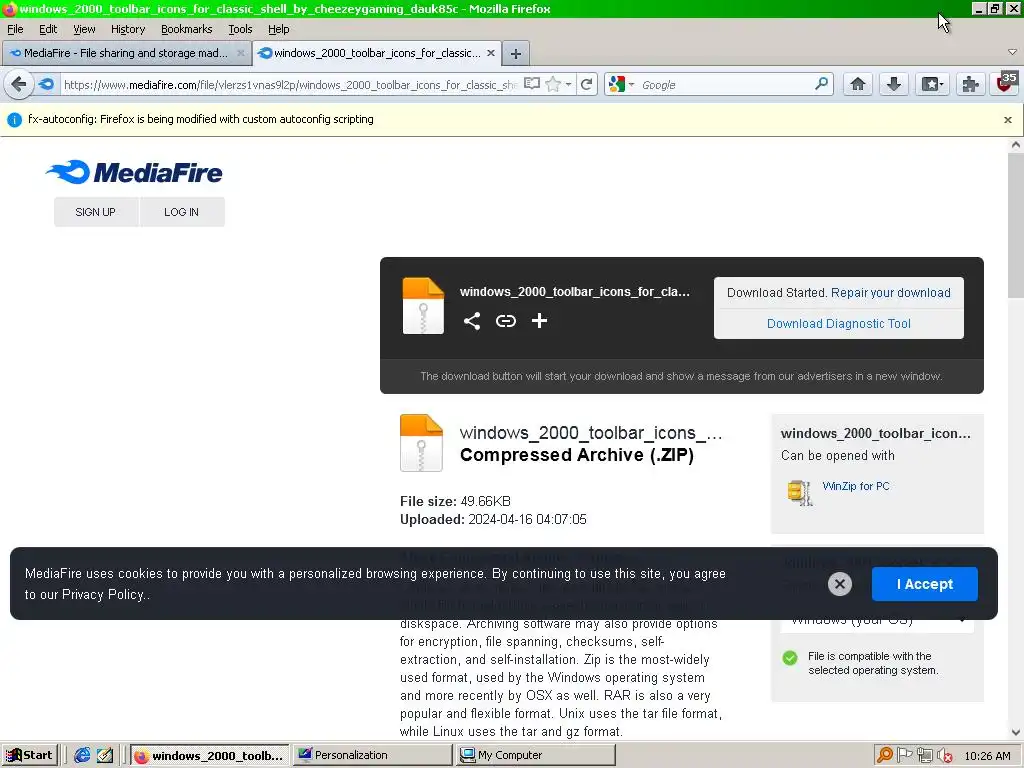1024x768 pixels.
Task: Click the page vertical scrollbar thumb
Action: 1016,226
